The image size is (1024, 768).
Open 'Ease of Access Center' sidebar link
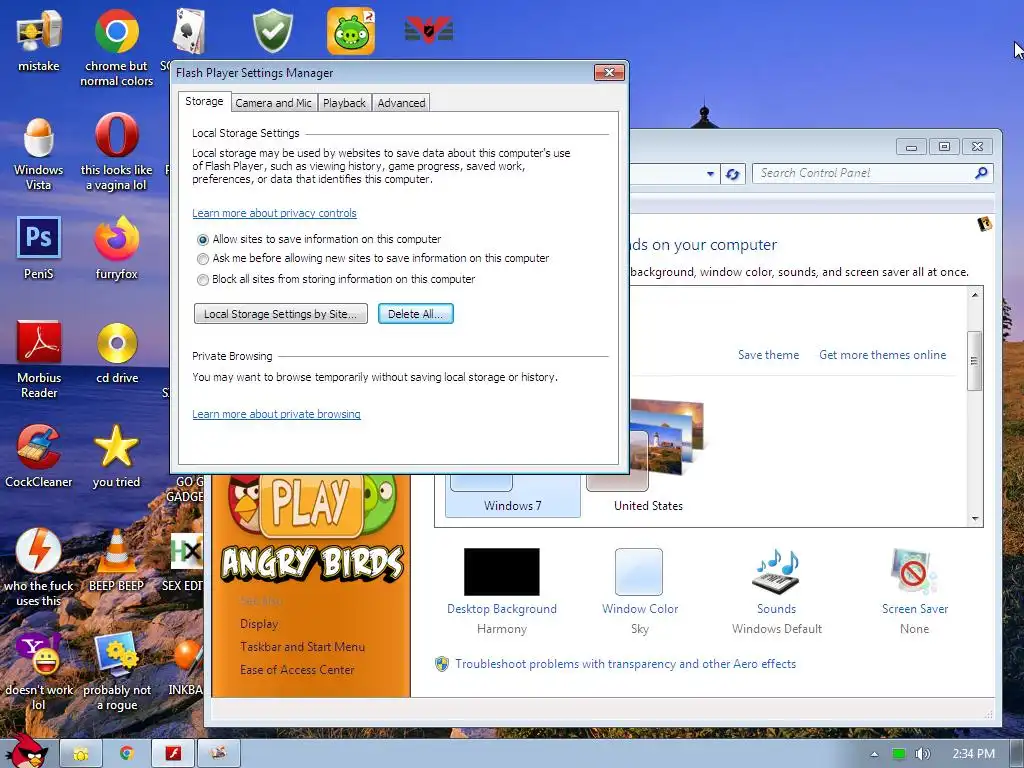pyautogui.click(x=297, y=669)
